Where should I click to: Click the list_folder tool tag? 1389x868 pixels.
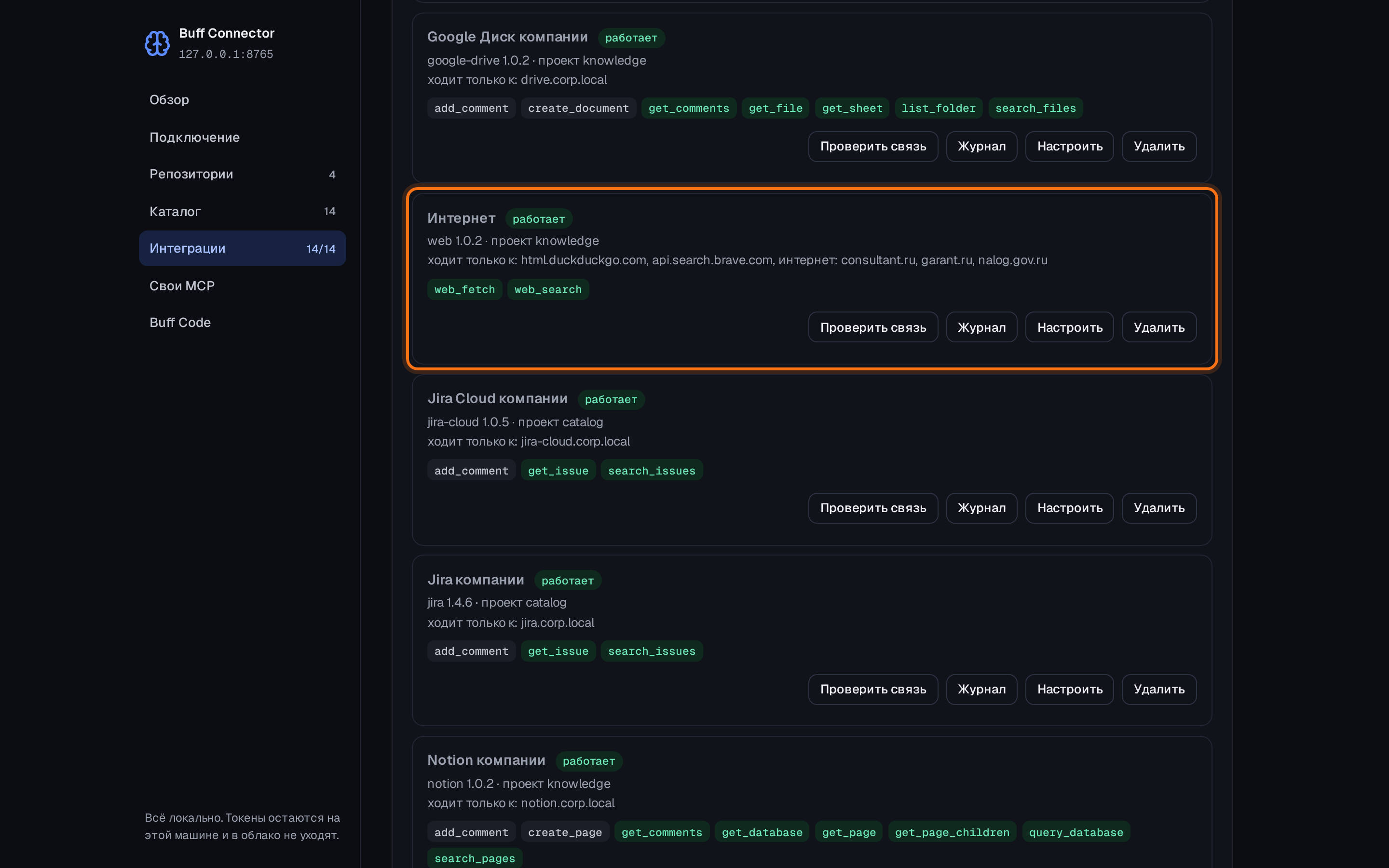pyautogui.click(x=939, y=108)
